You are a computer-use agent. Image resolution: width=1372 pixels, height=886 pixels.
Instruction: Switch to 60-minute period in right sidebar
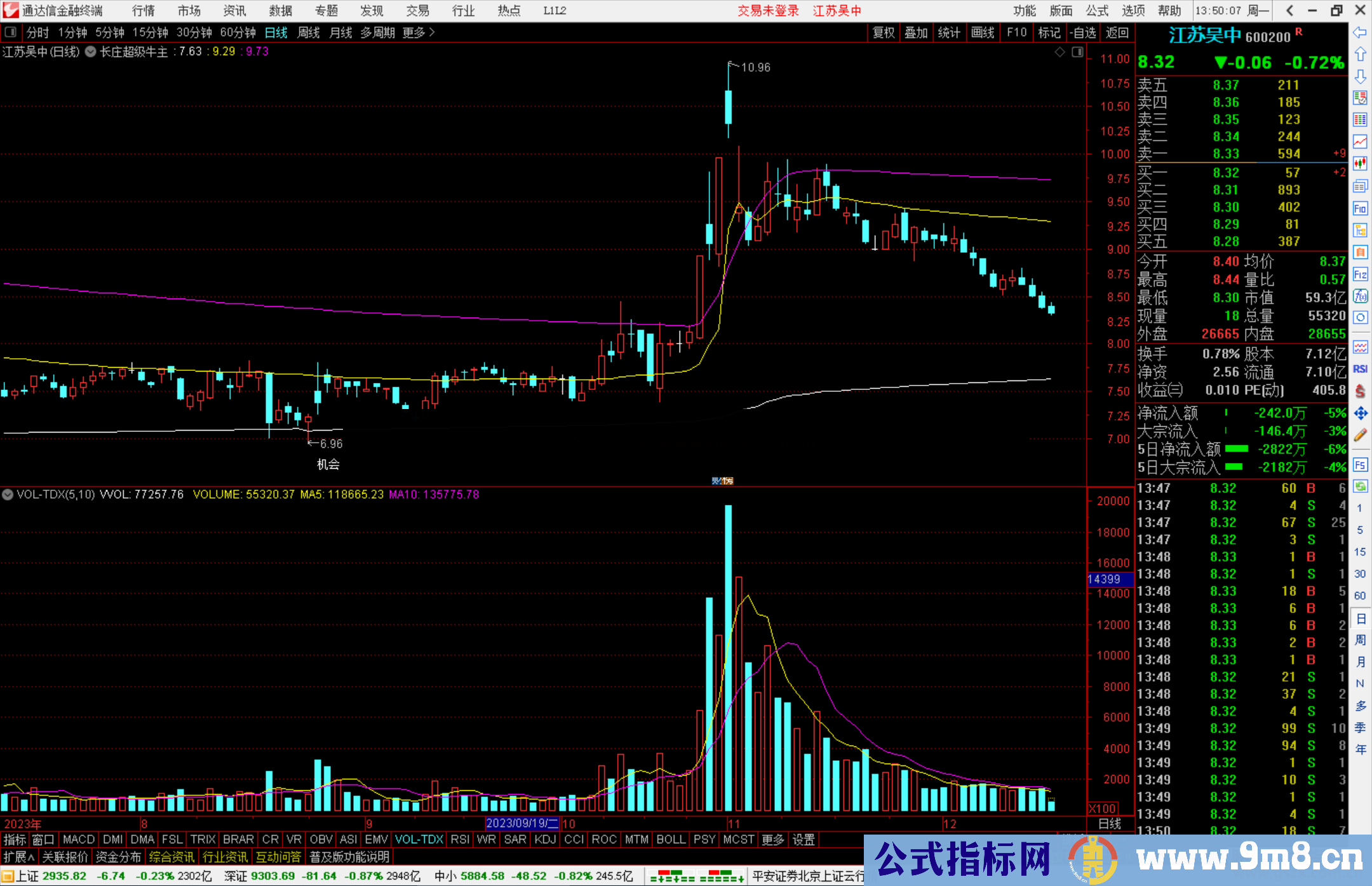click(x=1359, y=596)
